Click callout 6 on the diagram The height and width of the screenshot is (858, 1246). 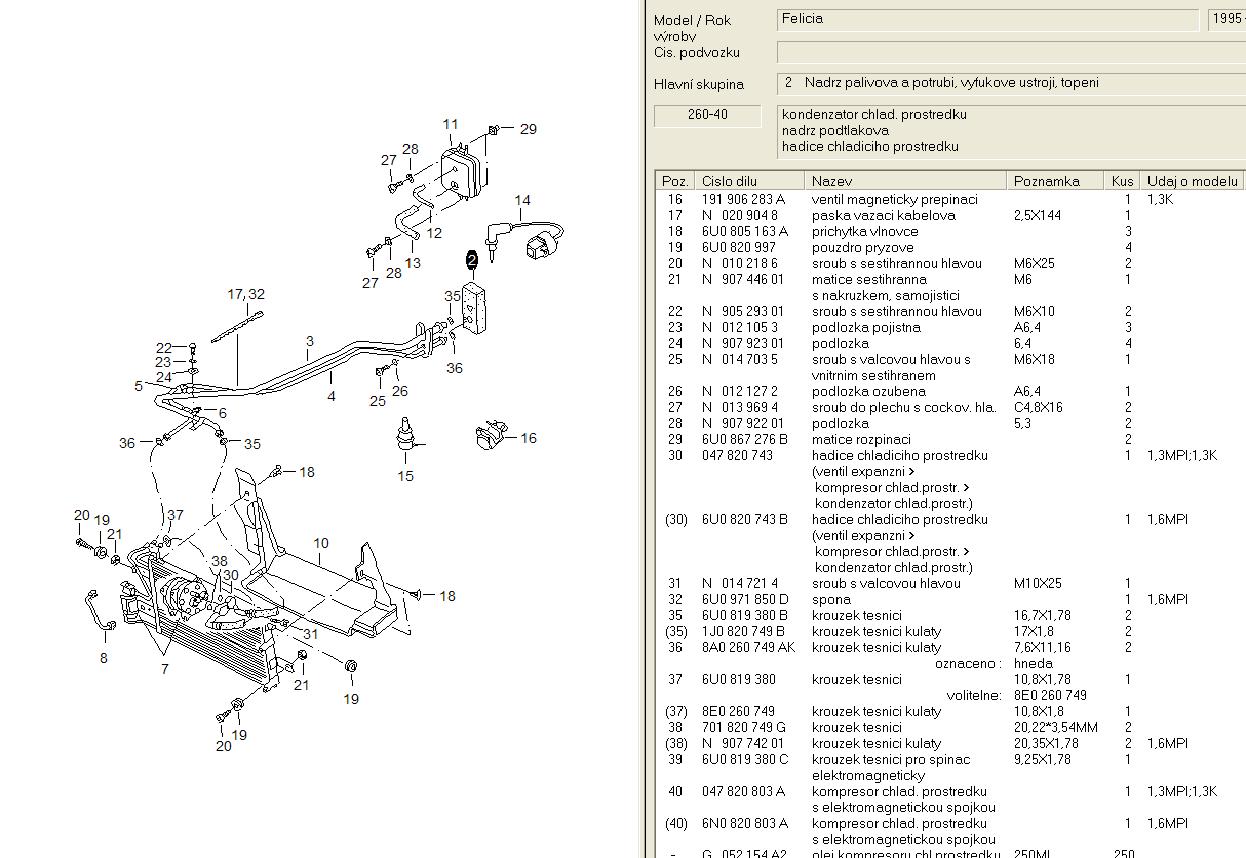[222, 413]
